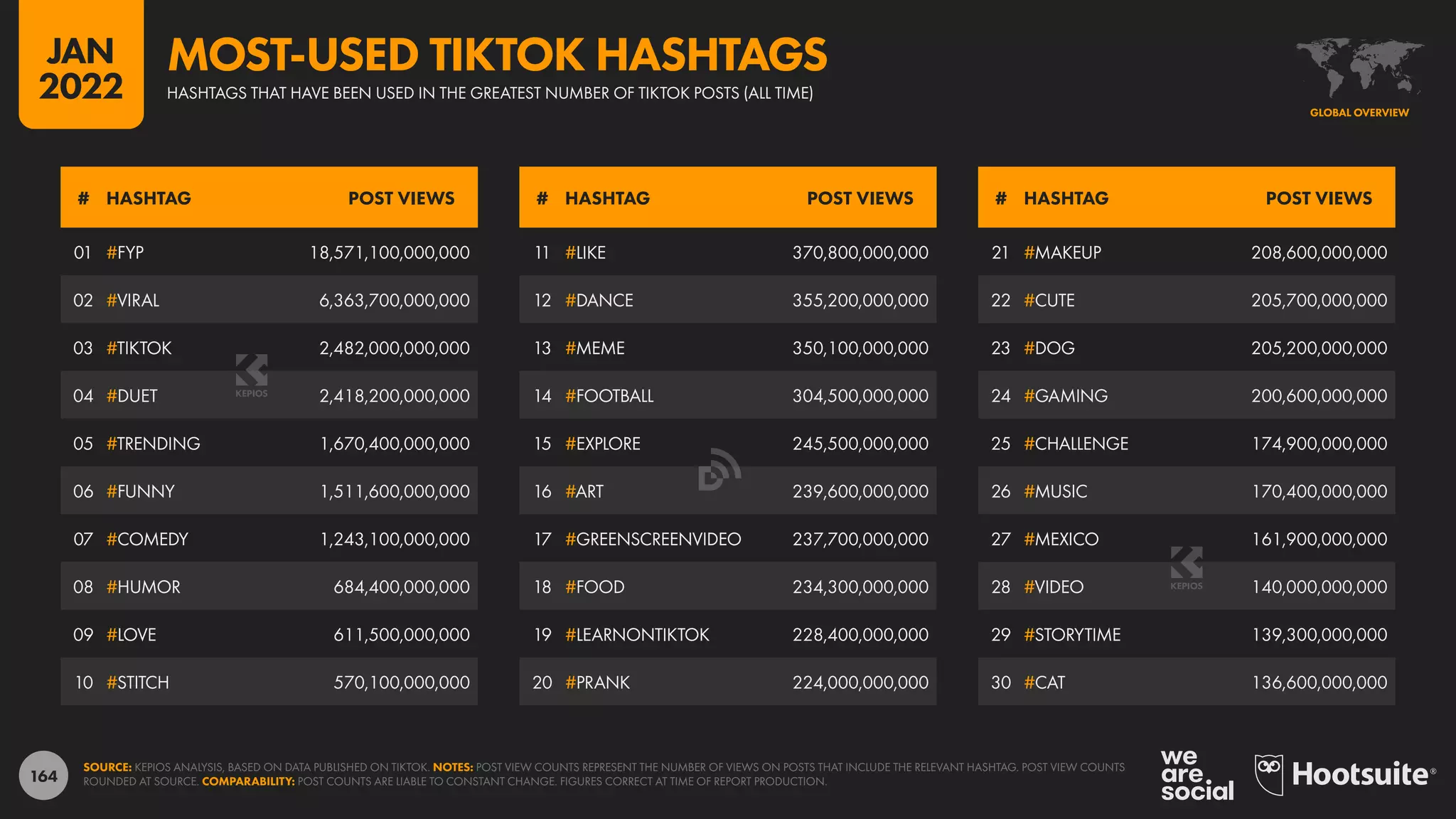
Task: Click the DataReportal watermark near #ART
Action: tap(719, 470)
